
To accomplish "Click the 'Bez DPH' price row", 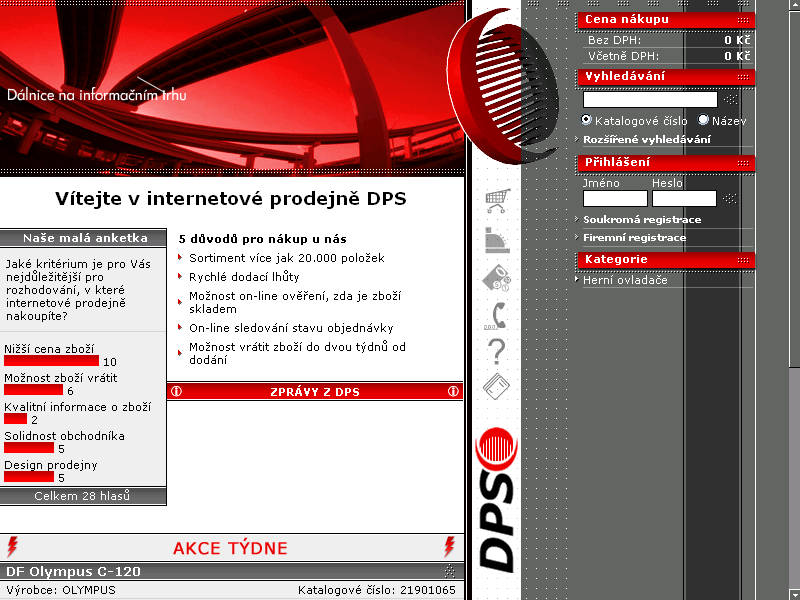I will pyautogui.click(x=668, y=40).
